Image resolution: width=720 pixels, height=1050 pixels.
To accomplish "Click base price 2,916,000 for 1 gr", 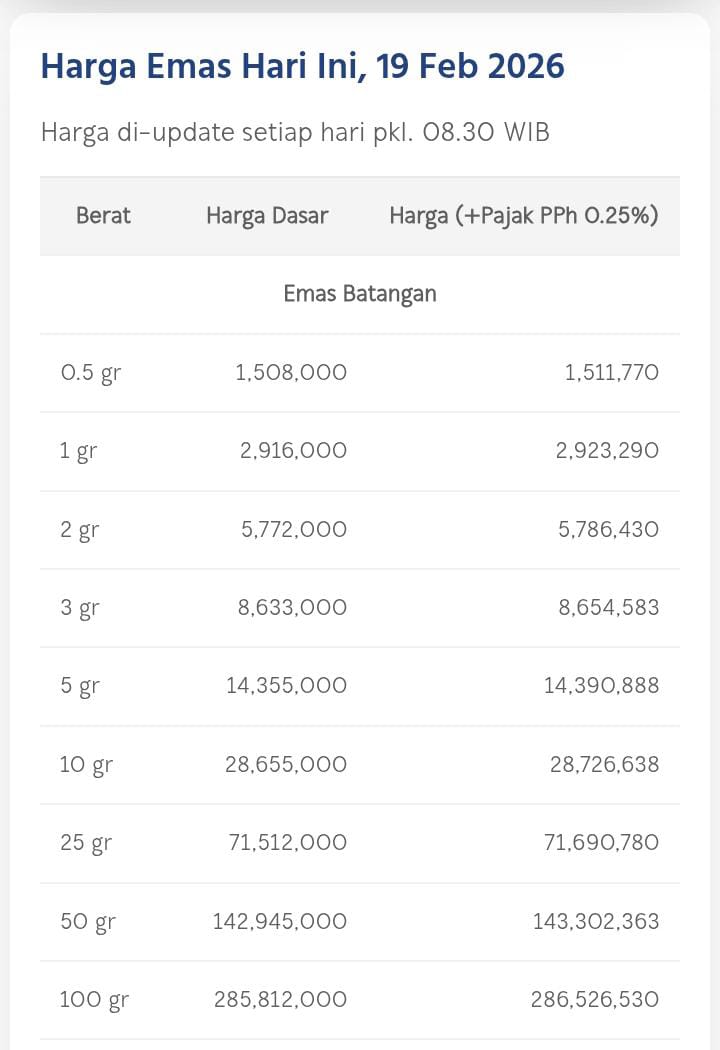I will point(293,451).
